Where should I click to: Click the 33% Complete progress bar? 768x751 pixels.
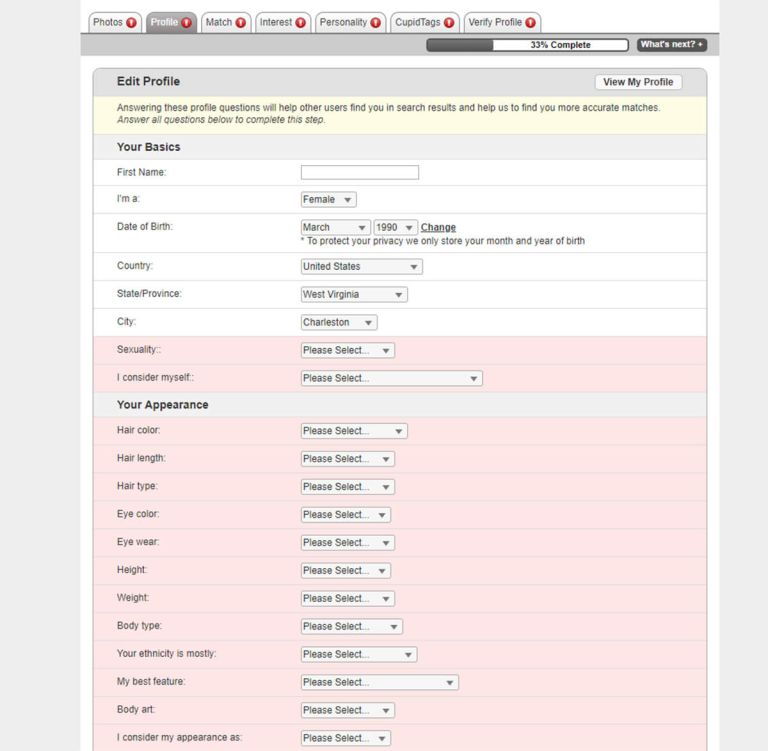[527, 45]
